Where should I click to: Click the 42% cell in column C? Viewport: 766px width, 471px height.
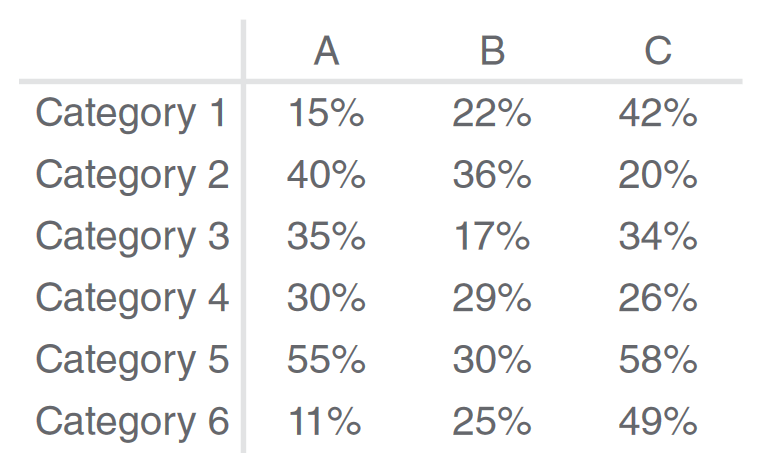tap(657, 114)
